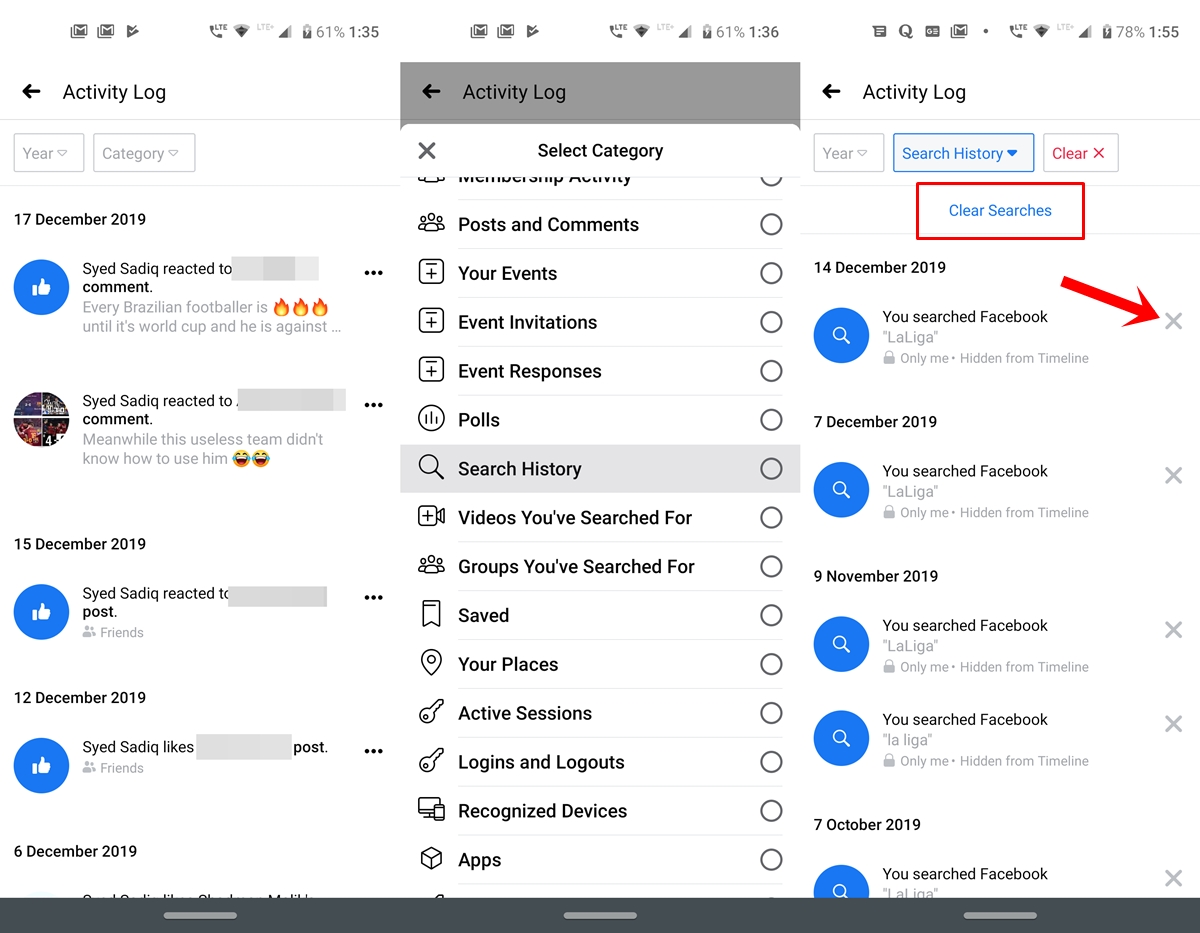Tap the battery 78% indicator on right screen
The width and height of the screenshot is (1200, 933).
click(1124, 32)
